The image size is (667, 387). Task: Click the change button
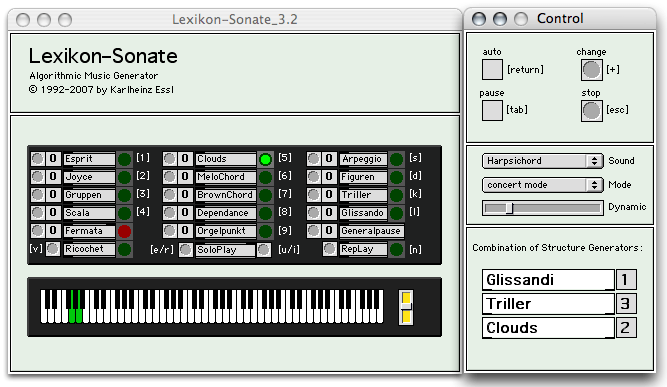[x=592, y=70]
